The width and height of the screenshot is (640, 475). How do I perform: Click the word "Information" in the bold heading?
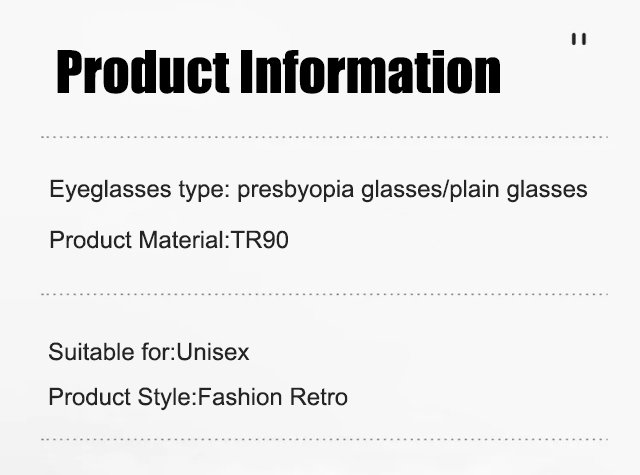(x=371, y=72)
